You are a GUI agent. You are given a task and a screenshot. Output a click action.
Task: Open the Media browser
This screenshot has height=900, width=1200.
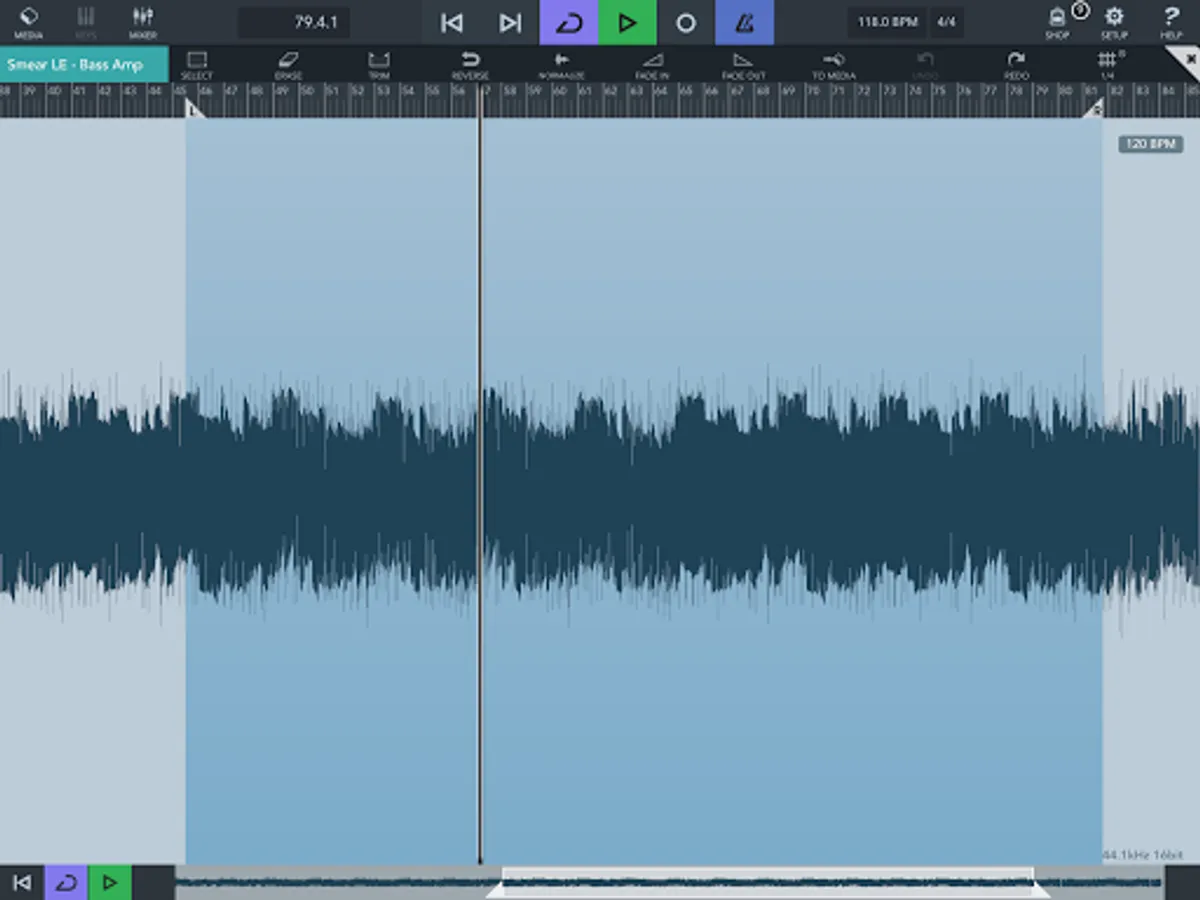coord(28,22)
